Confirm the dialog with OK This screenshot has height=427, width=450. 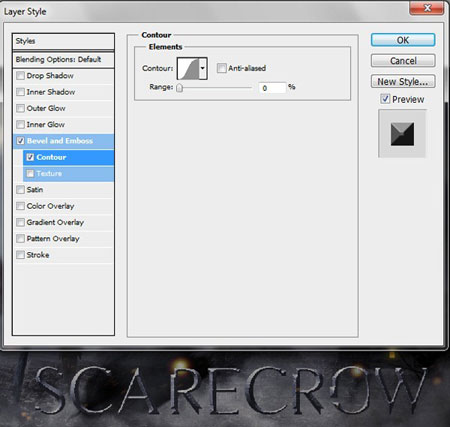tap(403, 40)
